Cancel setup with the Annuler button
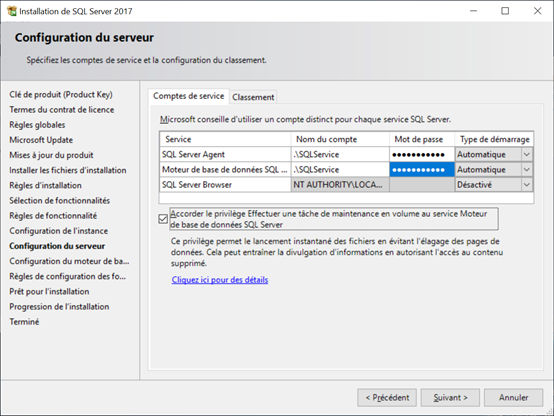 pyautogui.click(x=513, y=398)
